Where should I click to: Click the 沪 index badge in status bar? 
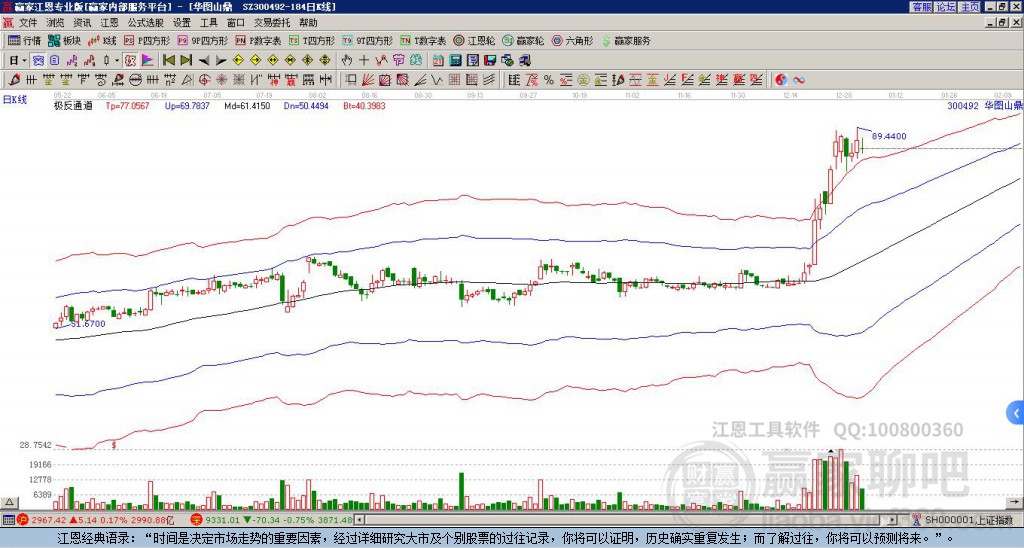[x=22, y=520]
